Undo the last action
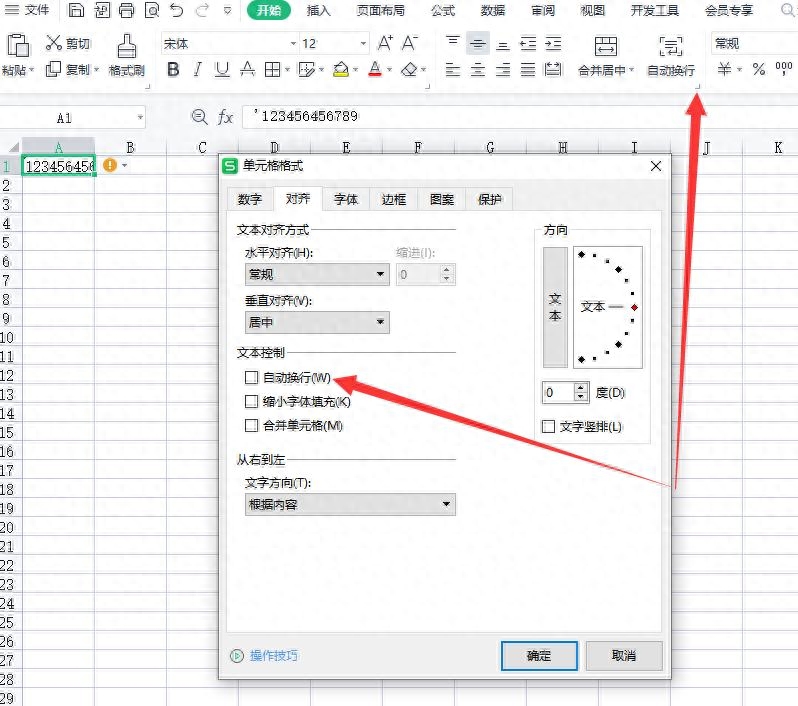The image size is (798, 706). (x=177, y=10)
